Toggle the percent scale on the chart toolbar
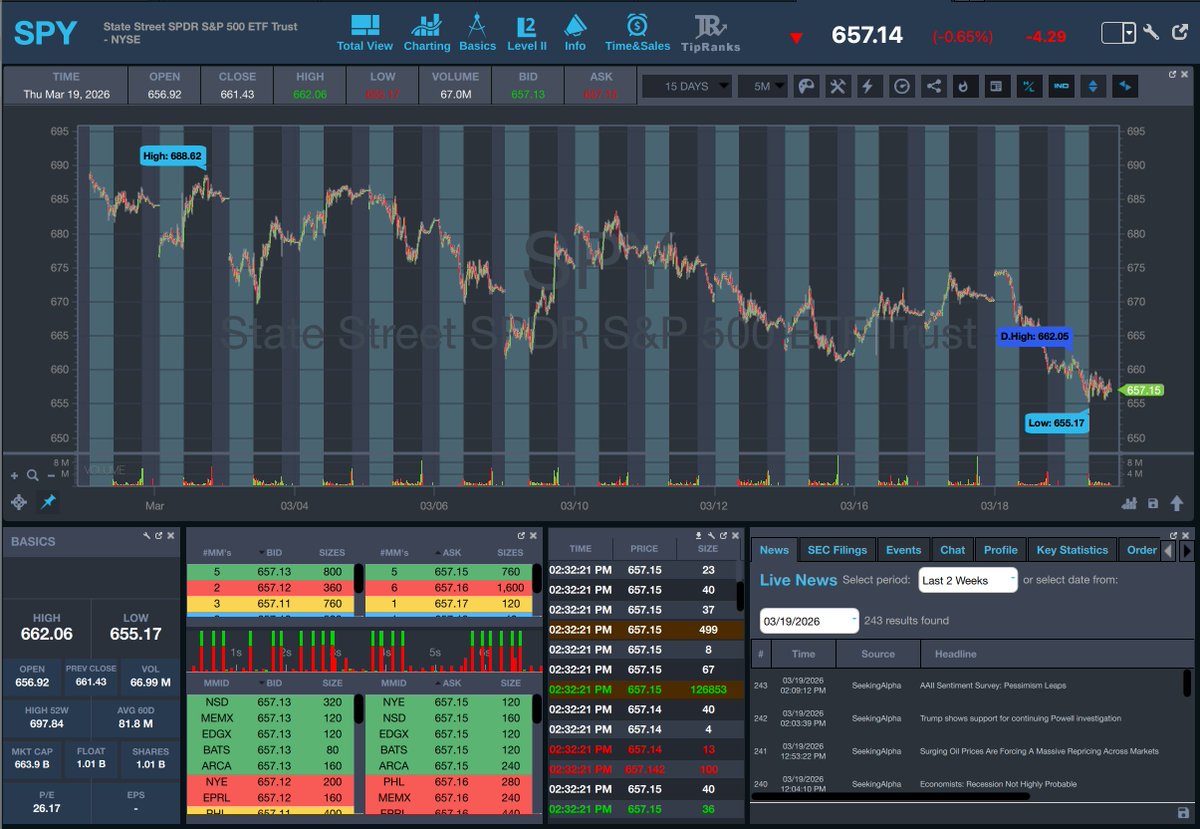The height and width of the screenshot is (829, 1200). point(1029,86)
